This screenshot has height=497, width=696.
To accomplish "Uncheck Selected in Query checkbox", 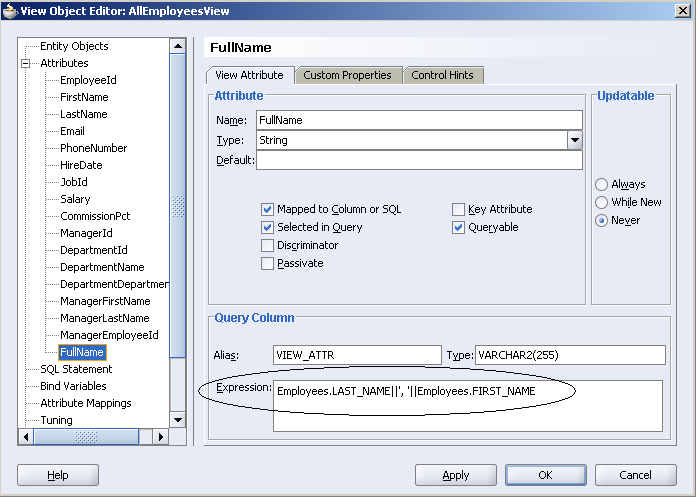I will point(267,228).
